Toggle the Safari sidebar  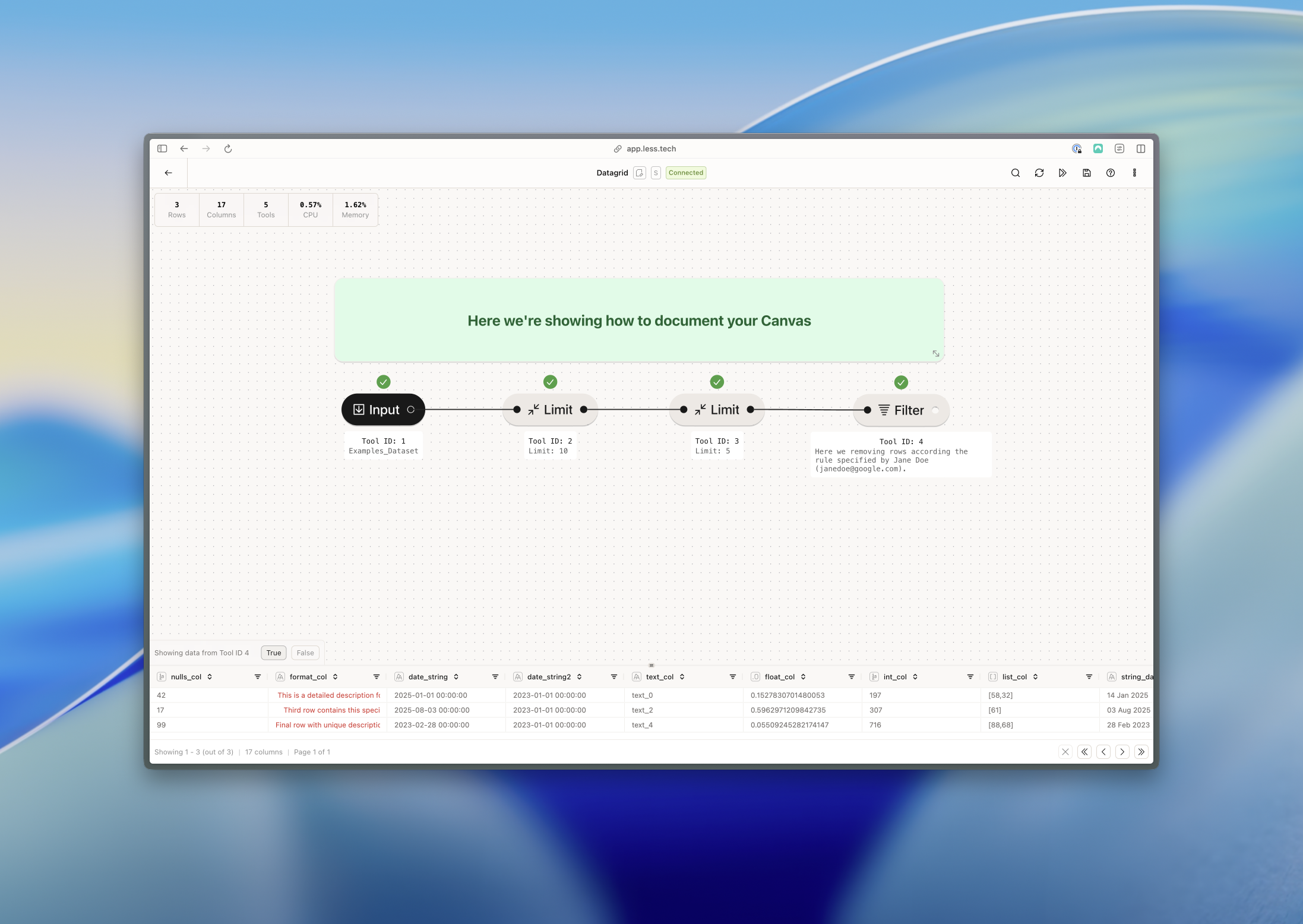pyautogui.click(x=162, y=148)
